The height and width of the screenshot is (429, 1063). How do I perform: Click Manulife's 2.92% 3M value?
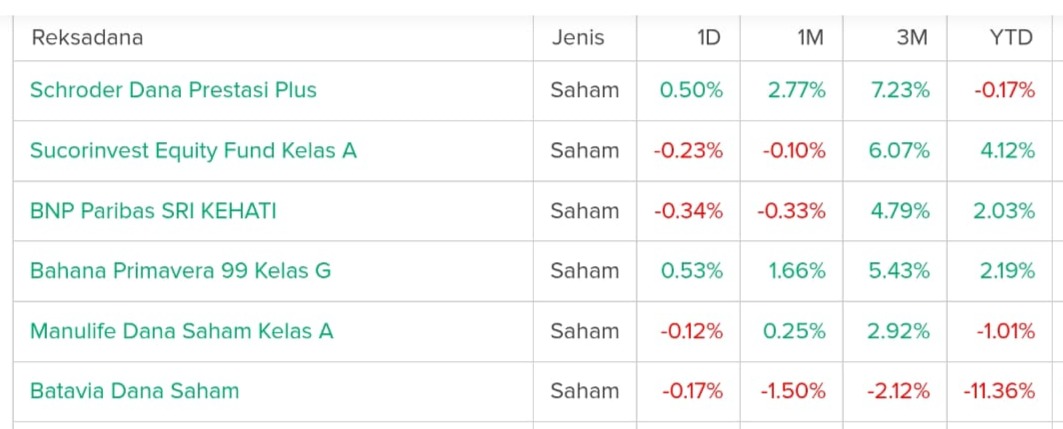(899, 330)
